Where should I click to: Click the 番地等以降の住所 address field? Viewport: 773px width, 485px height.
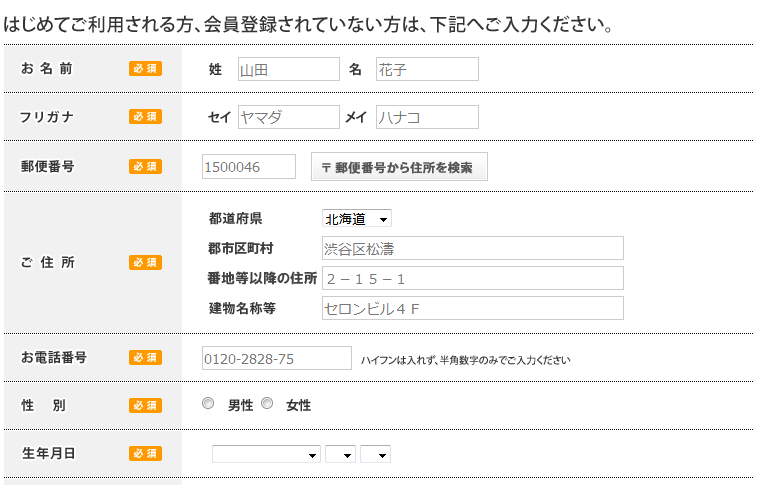tap(472, 278)
